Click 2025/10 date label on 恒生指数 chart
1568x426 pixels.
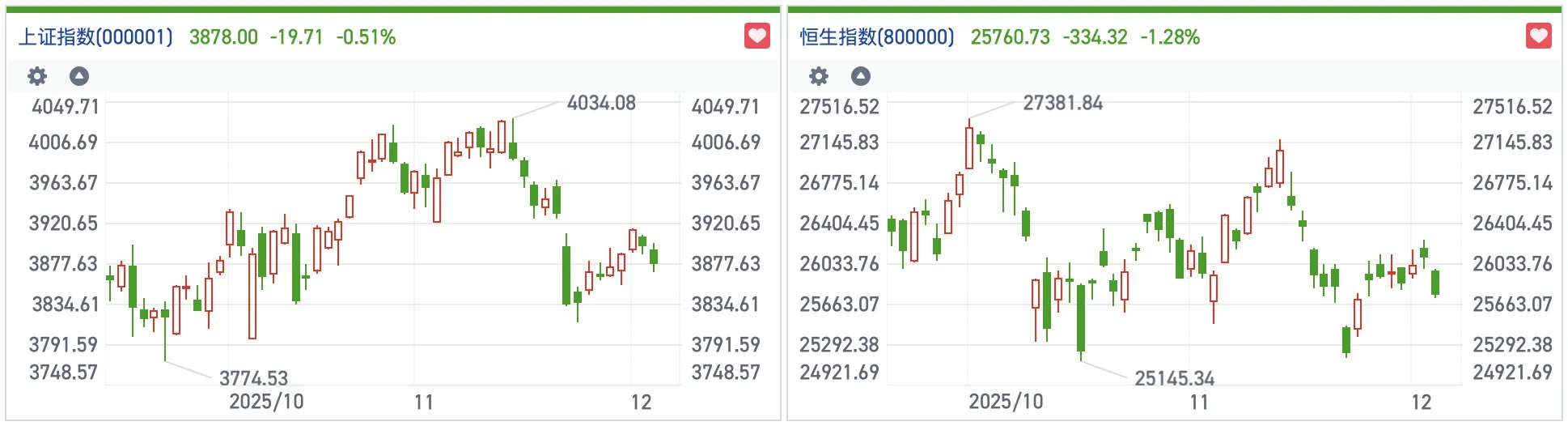click(x=1006, y=402)
